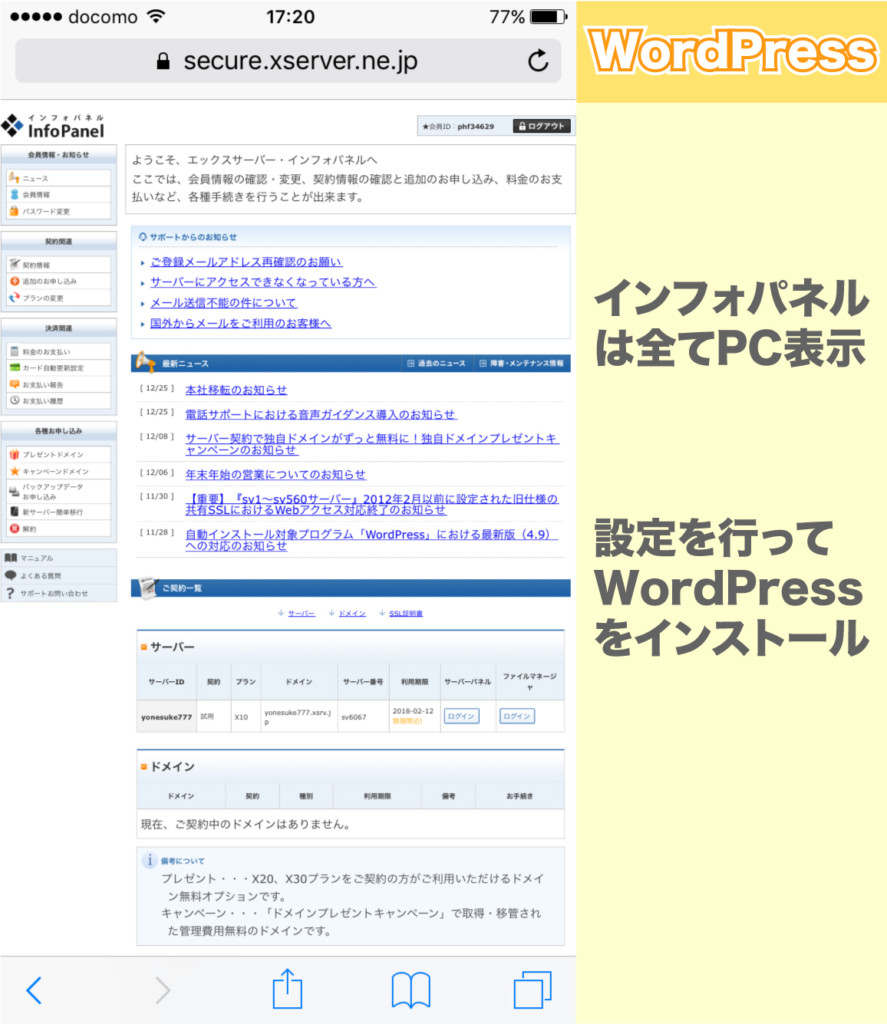Screen dimensions: 887x1024
Task: Click the お支払い履歴 clock icon
Action: [x=14, y=400]
